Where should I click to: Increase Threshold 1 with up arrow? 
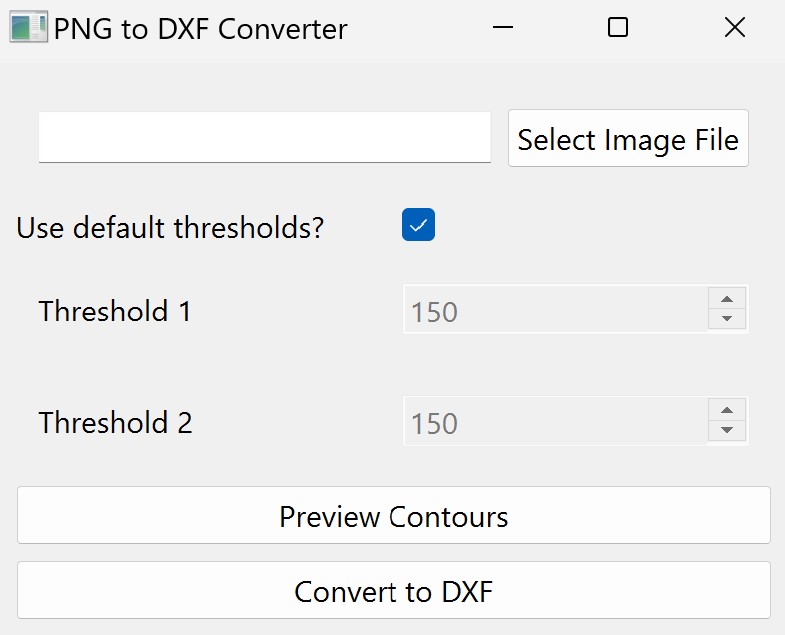point(727,300)
